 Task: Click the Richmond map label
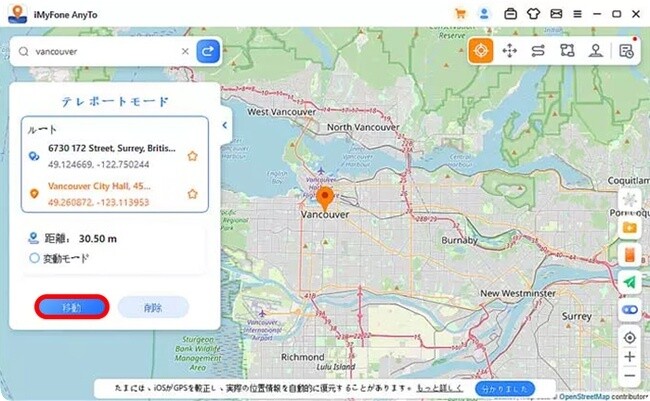303,357
